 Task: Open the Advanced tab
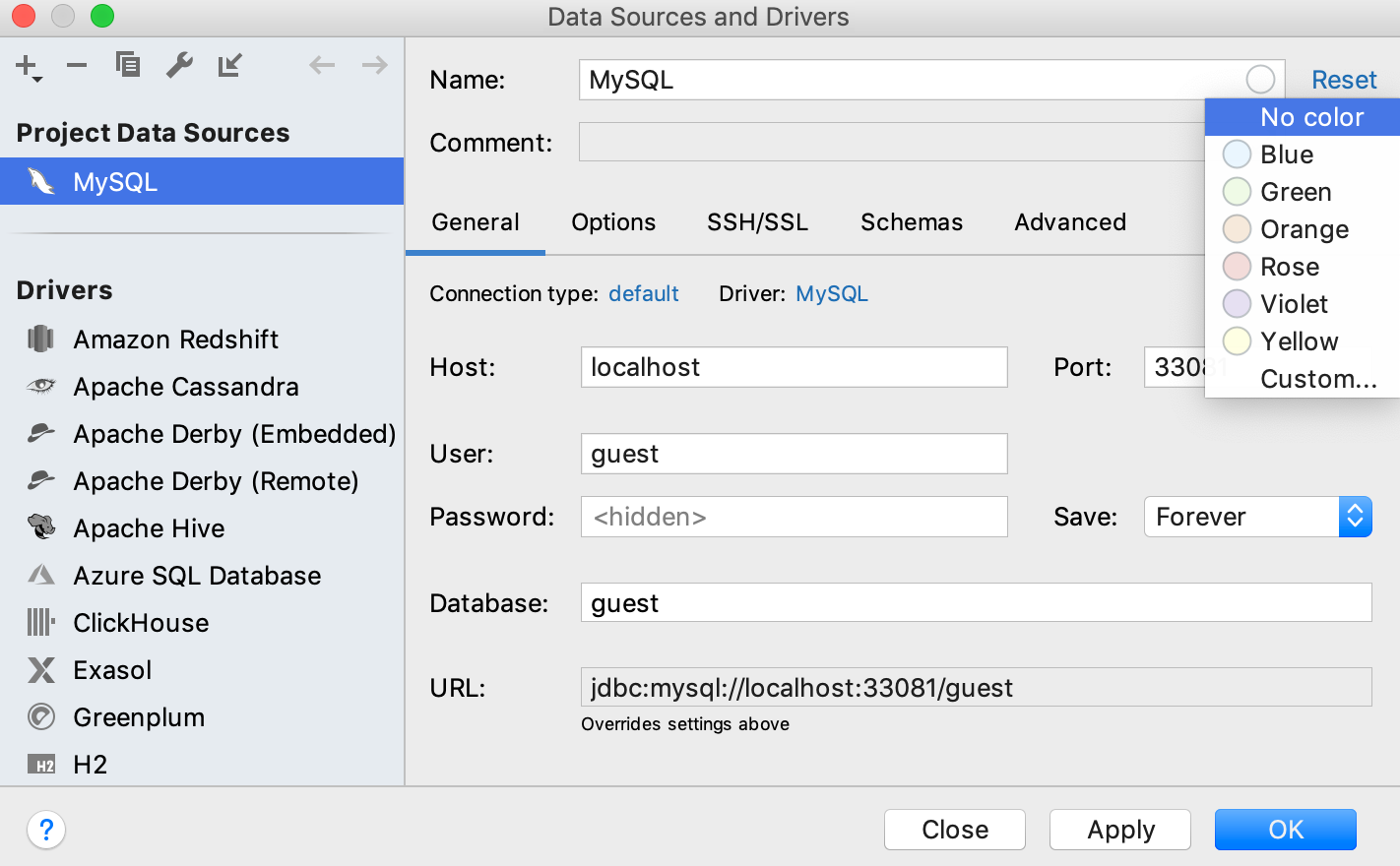[1070, 222]
